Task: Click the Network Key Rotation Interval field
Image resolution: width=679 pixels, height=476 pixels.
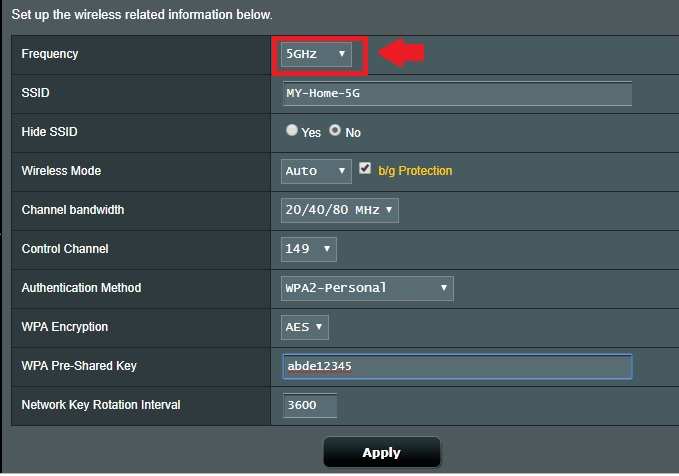Action: (309, 405)
